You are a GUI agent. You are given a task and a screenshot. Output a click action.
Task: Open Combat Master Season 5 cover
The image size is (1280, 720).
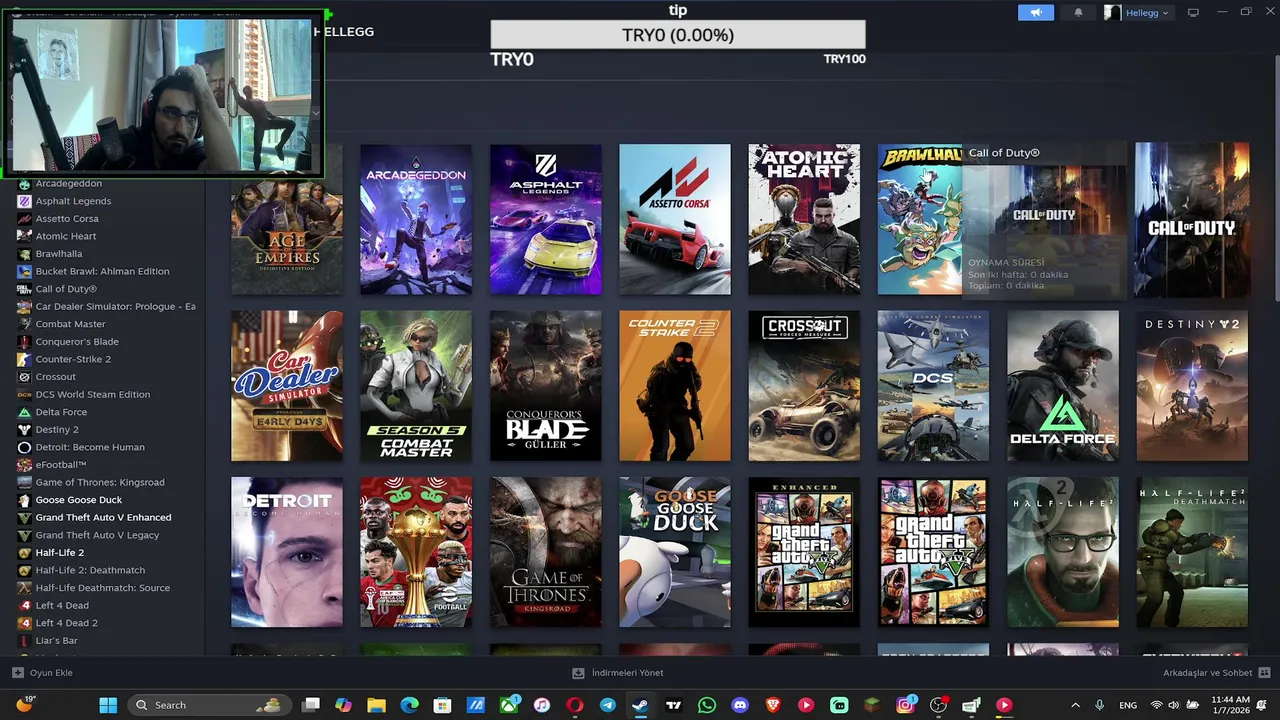coord(416,386)
